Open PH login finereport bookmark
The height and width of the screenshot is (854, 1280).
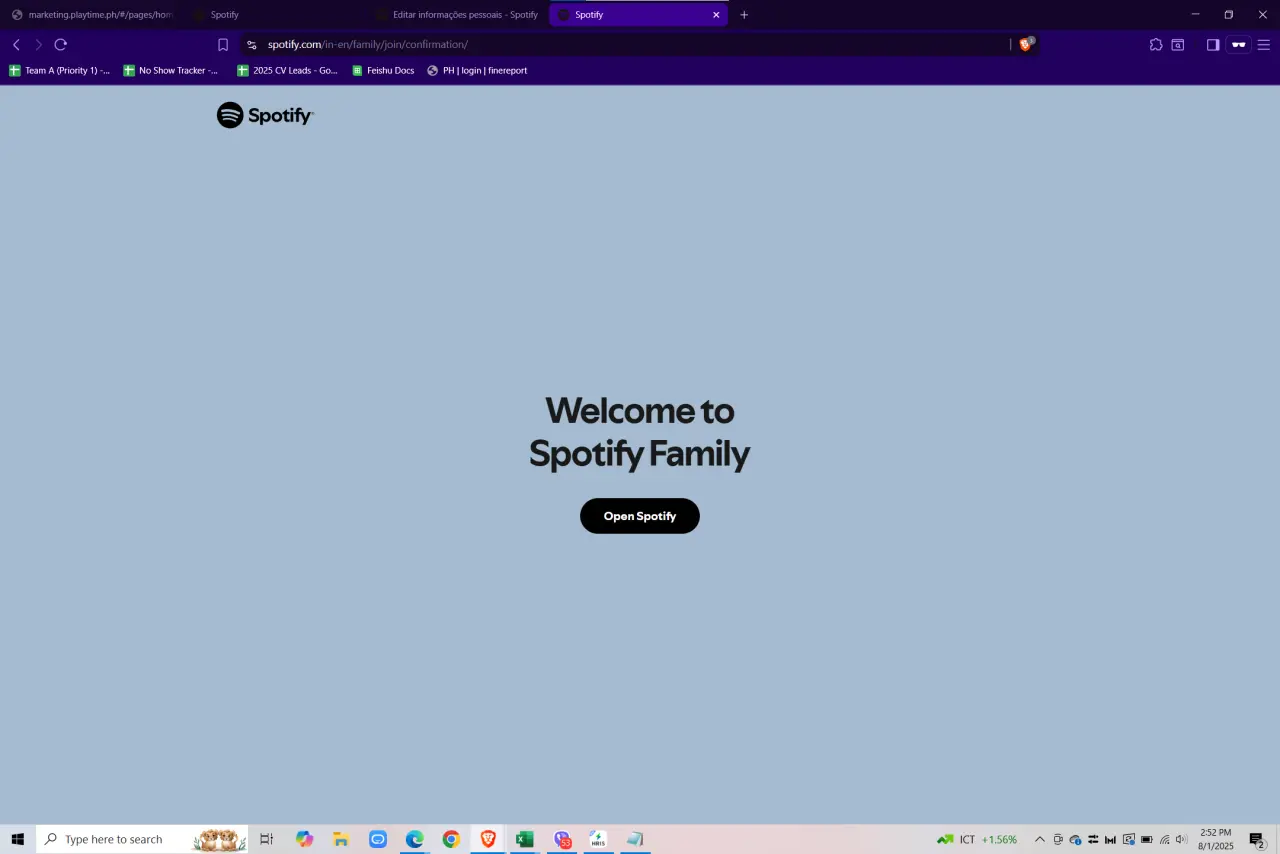(477, 71)
